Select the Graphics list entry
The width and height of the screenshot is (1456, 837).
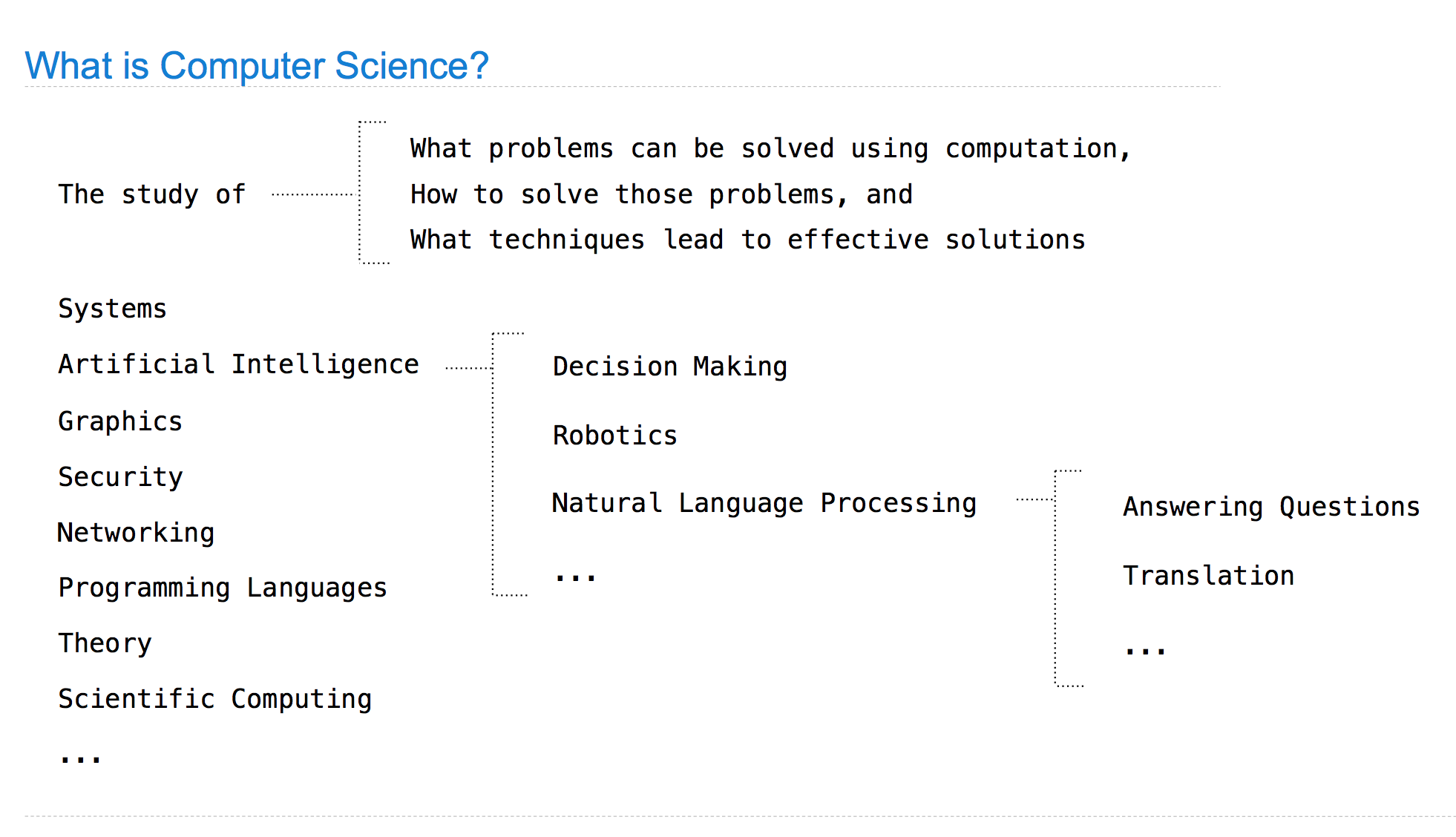[x=120, y=421]
